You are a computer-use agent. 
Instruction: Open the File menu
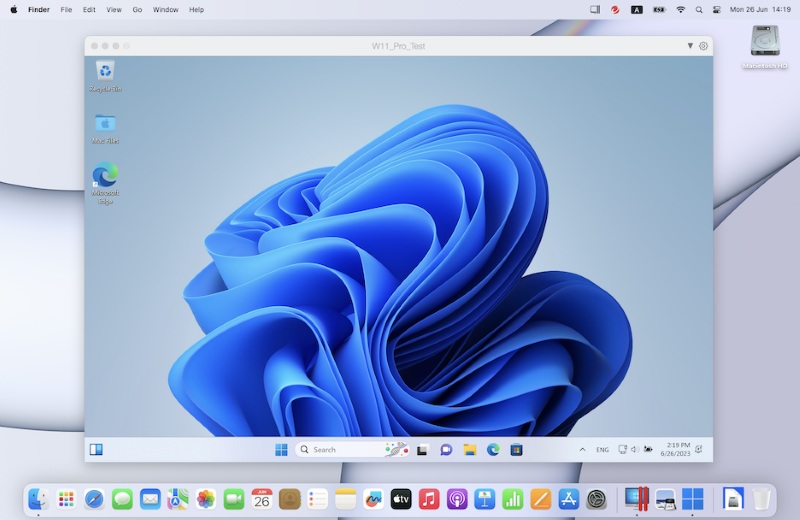(x=66, y=9)
